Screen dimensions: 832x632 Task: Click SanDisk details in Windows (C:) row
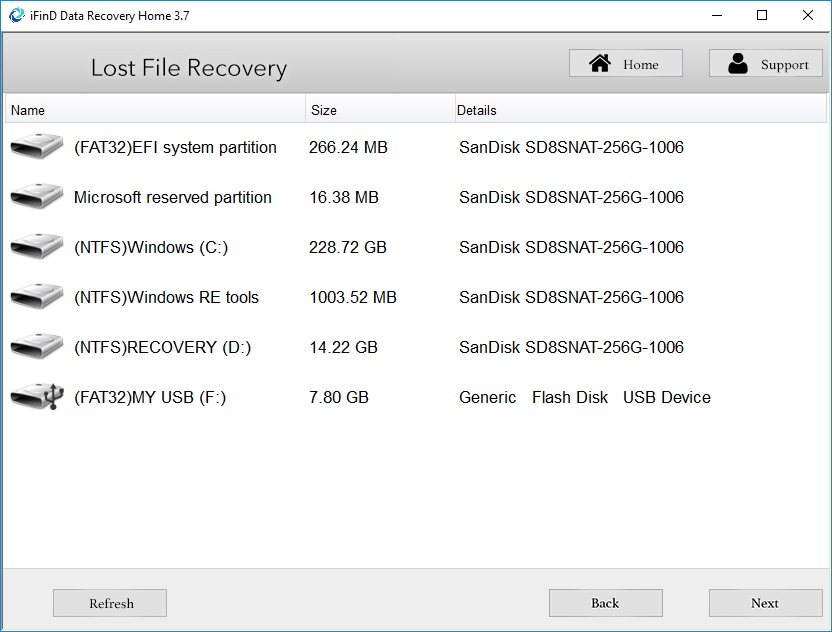tap(571, 247)
